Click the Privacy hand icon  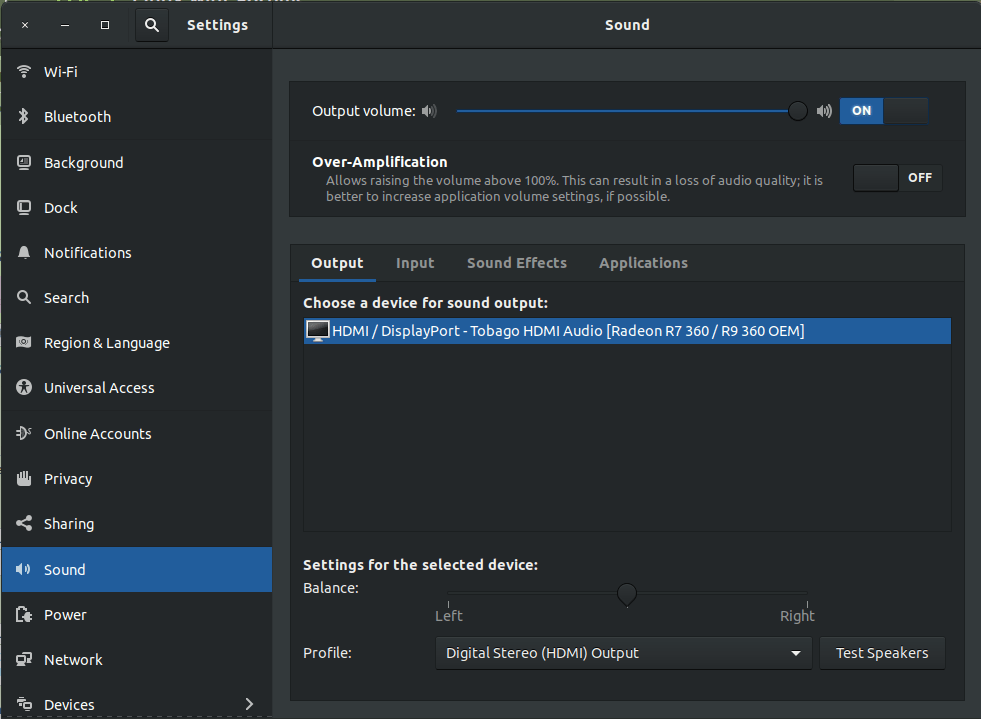24,479
